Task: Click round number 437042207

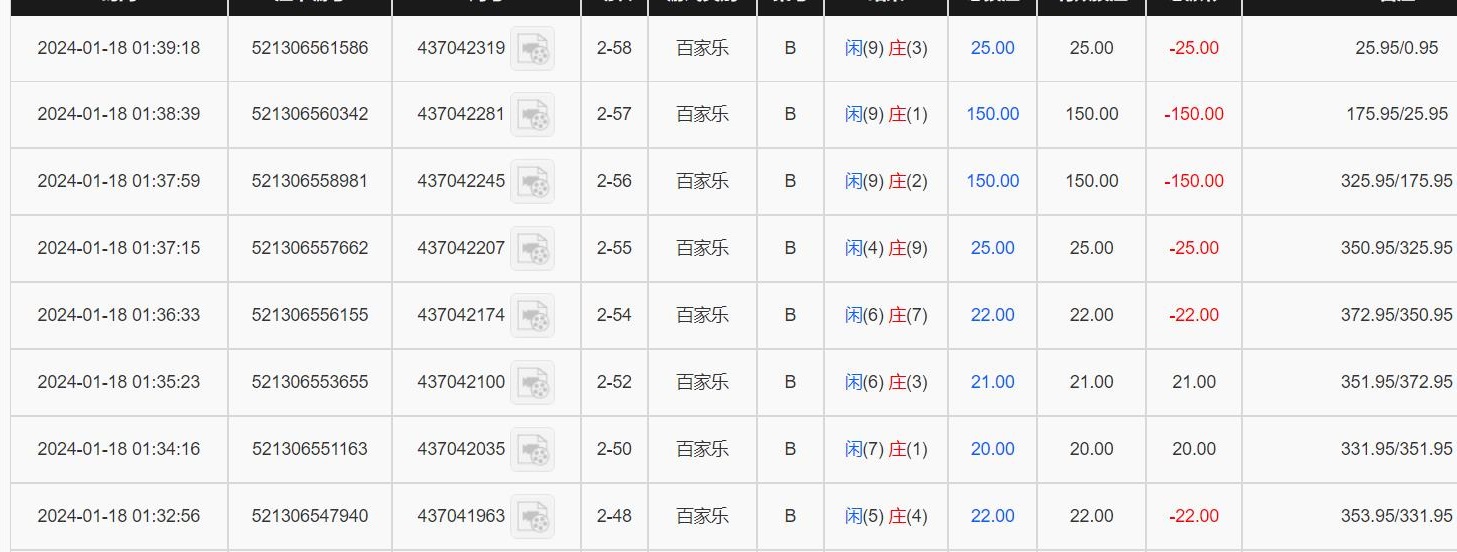Action: click(x=461, y=248)
